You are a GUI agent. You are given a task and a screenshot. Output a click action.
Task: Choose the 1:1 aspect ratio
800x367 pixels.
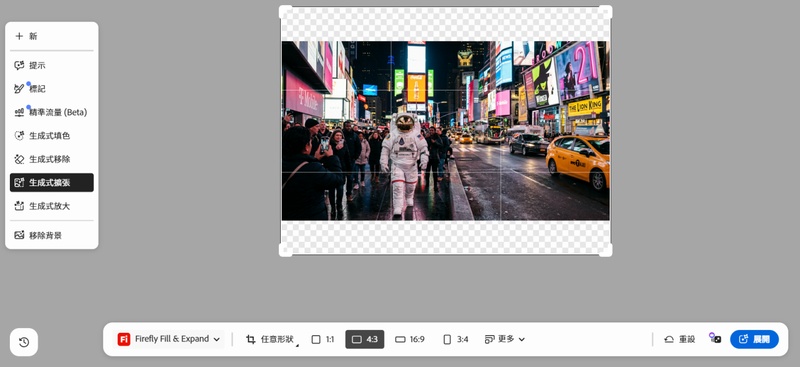(323, 339)
